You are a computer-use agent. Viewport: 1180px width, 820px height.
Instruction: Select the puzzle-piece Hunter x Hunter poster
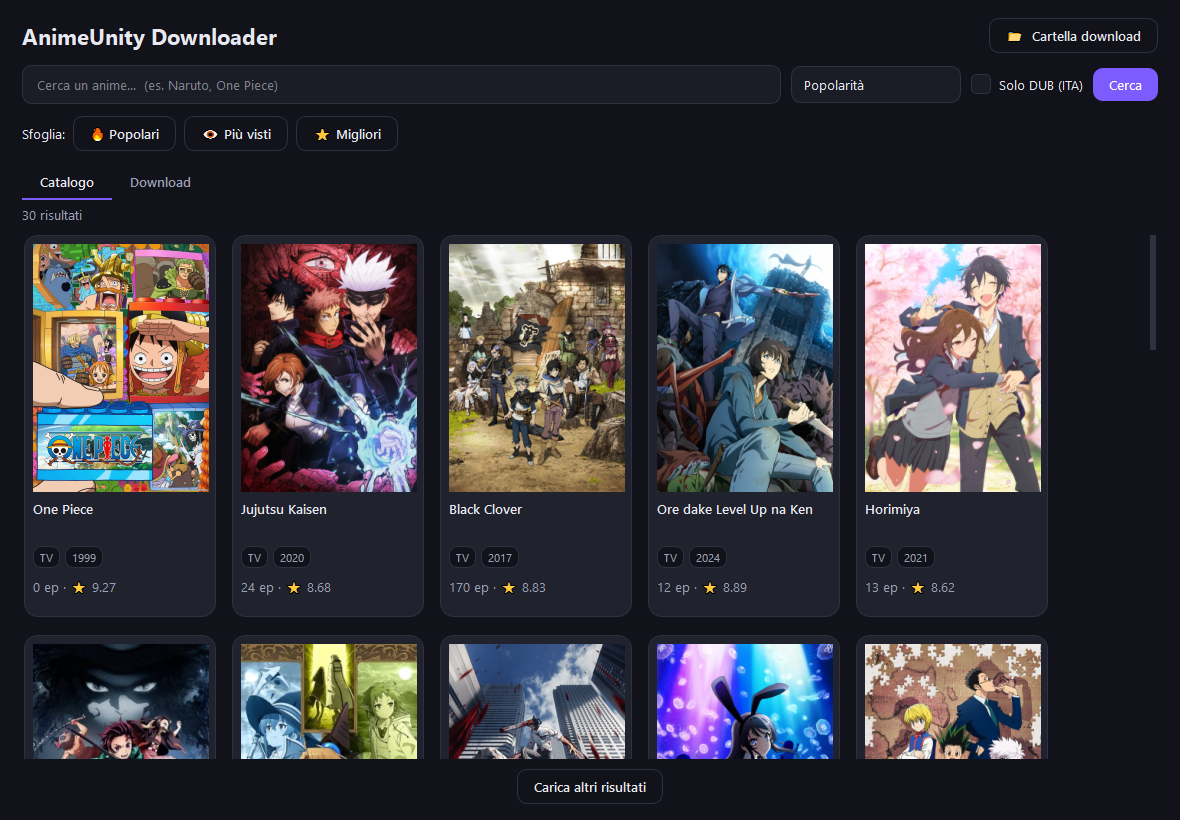click(953, 701)
